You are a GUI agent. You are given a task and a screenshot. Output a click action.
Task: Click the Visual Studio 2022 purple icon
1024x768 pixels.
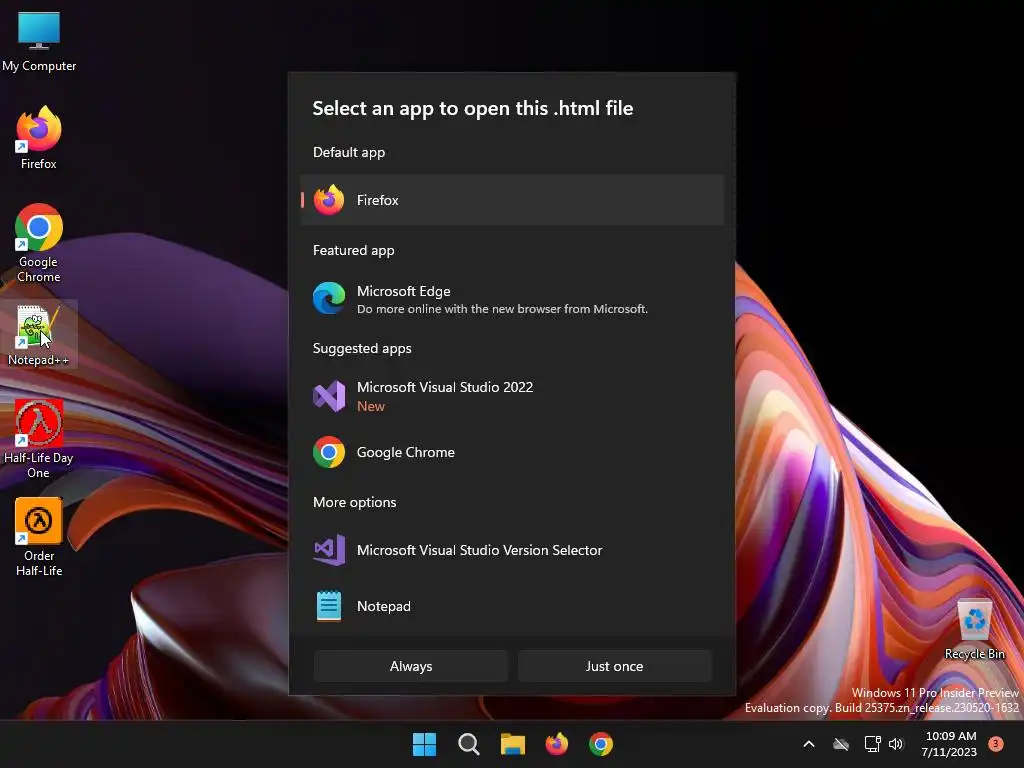(x=329, y=396)
